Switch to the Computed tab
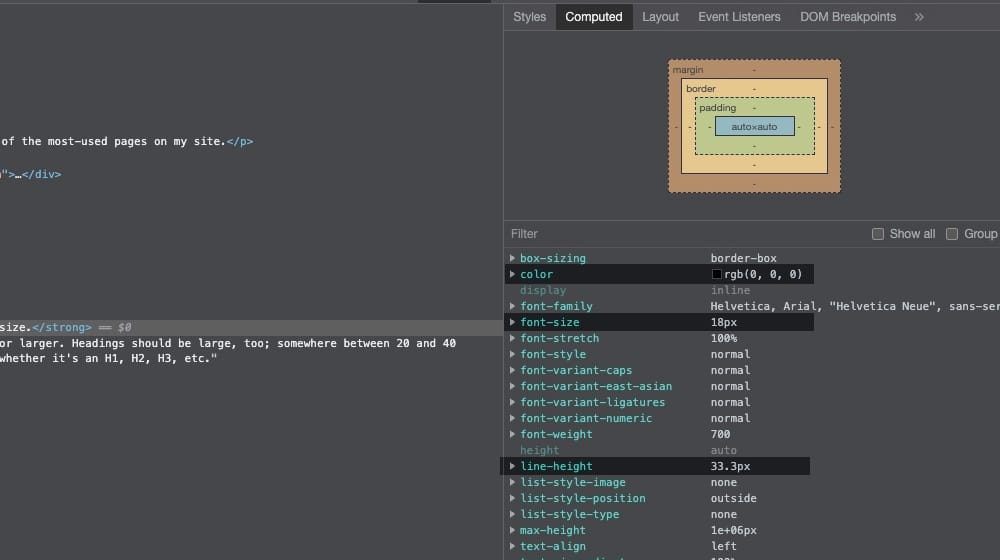 coord(593,17)
